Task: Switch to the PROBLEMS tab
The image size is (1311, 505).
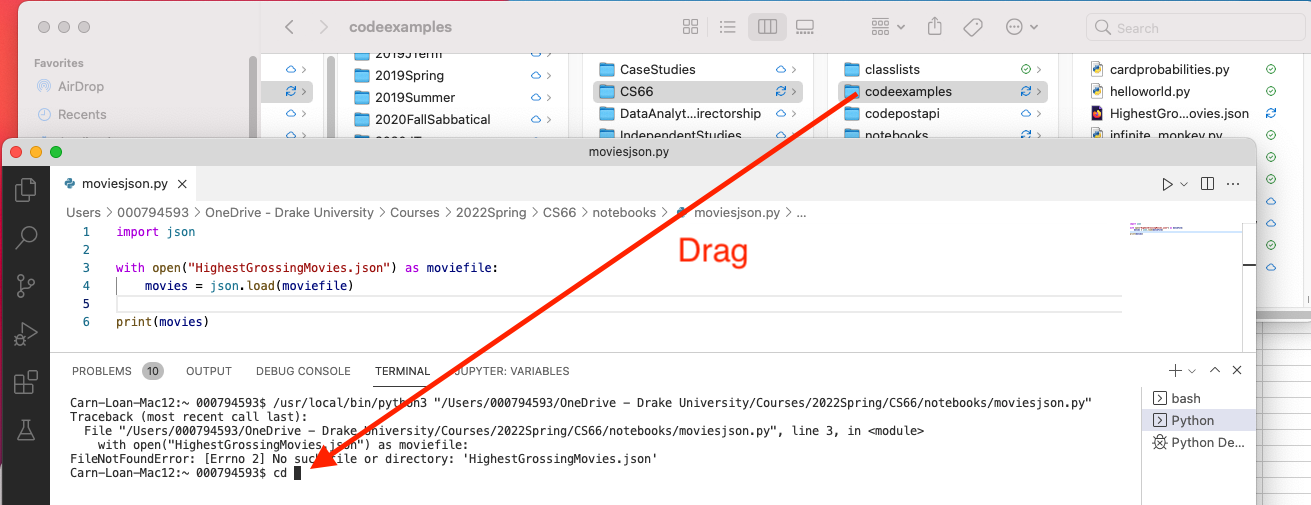Action: click(x=101, y=371)
